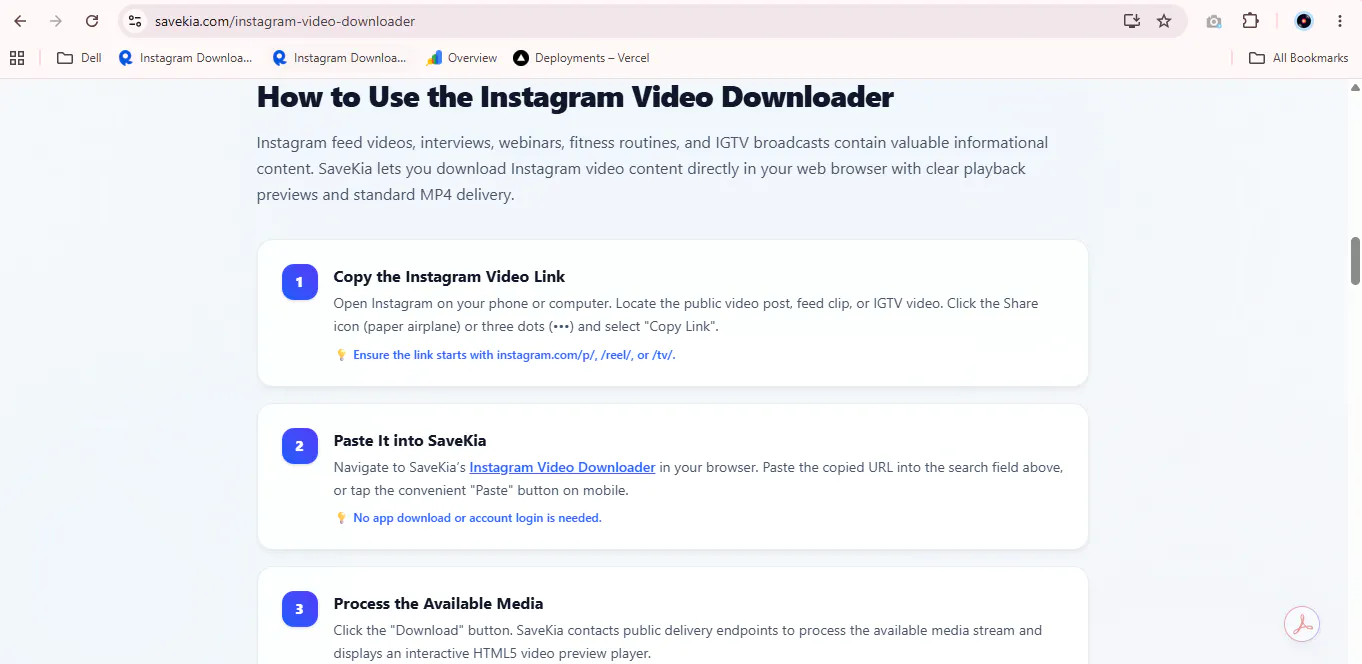Reload the page with the refresh icon

tap(92, 21)
